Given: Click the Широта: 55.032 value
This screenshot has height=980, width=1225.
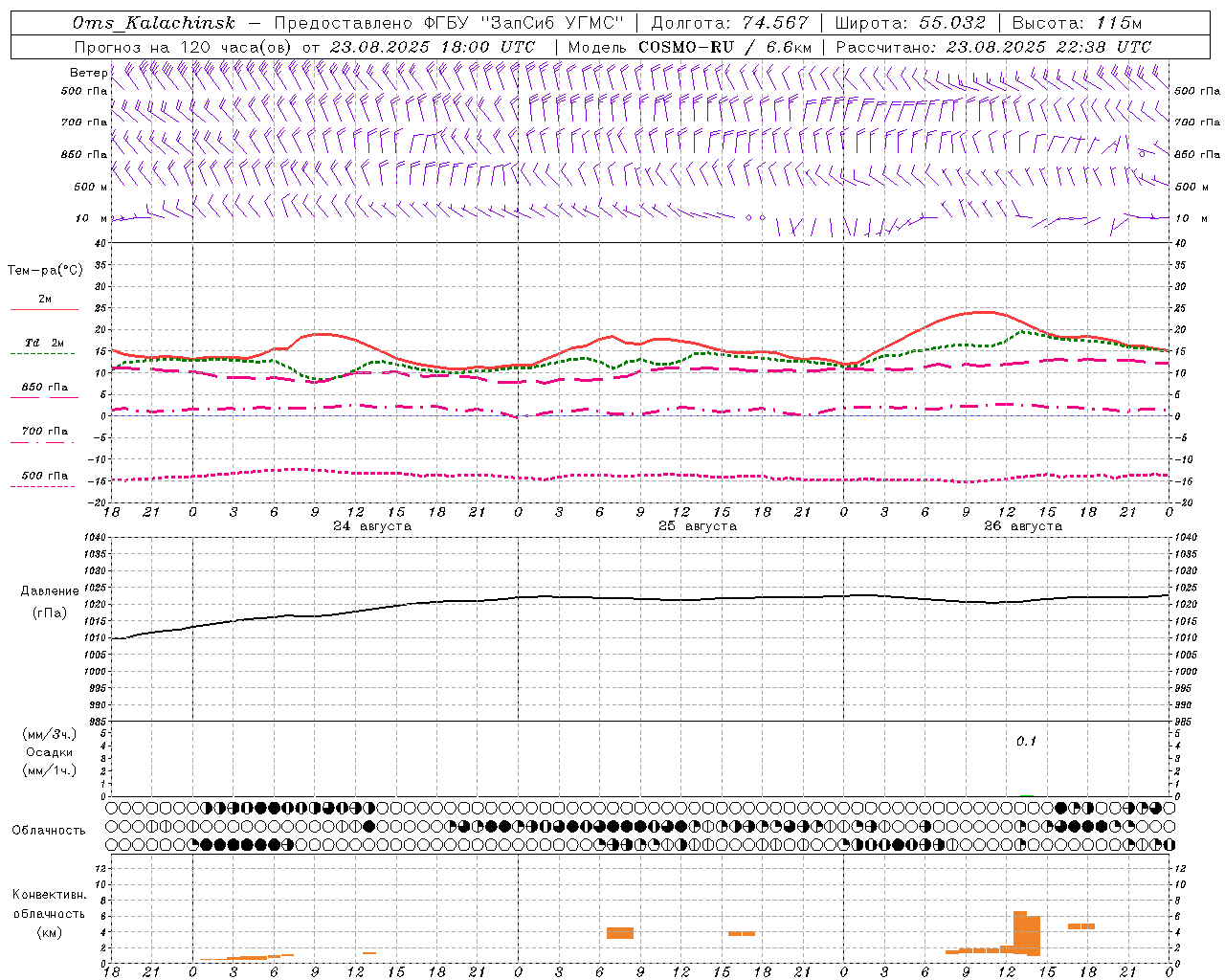Looking at the screenshot, I should click(x=910, y=23).
